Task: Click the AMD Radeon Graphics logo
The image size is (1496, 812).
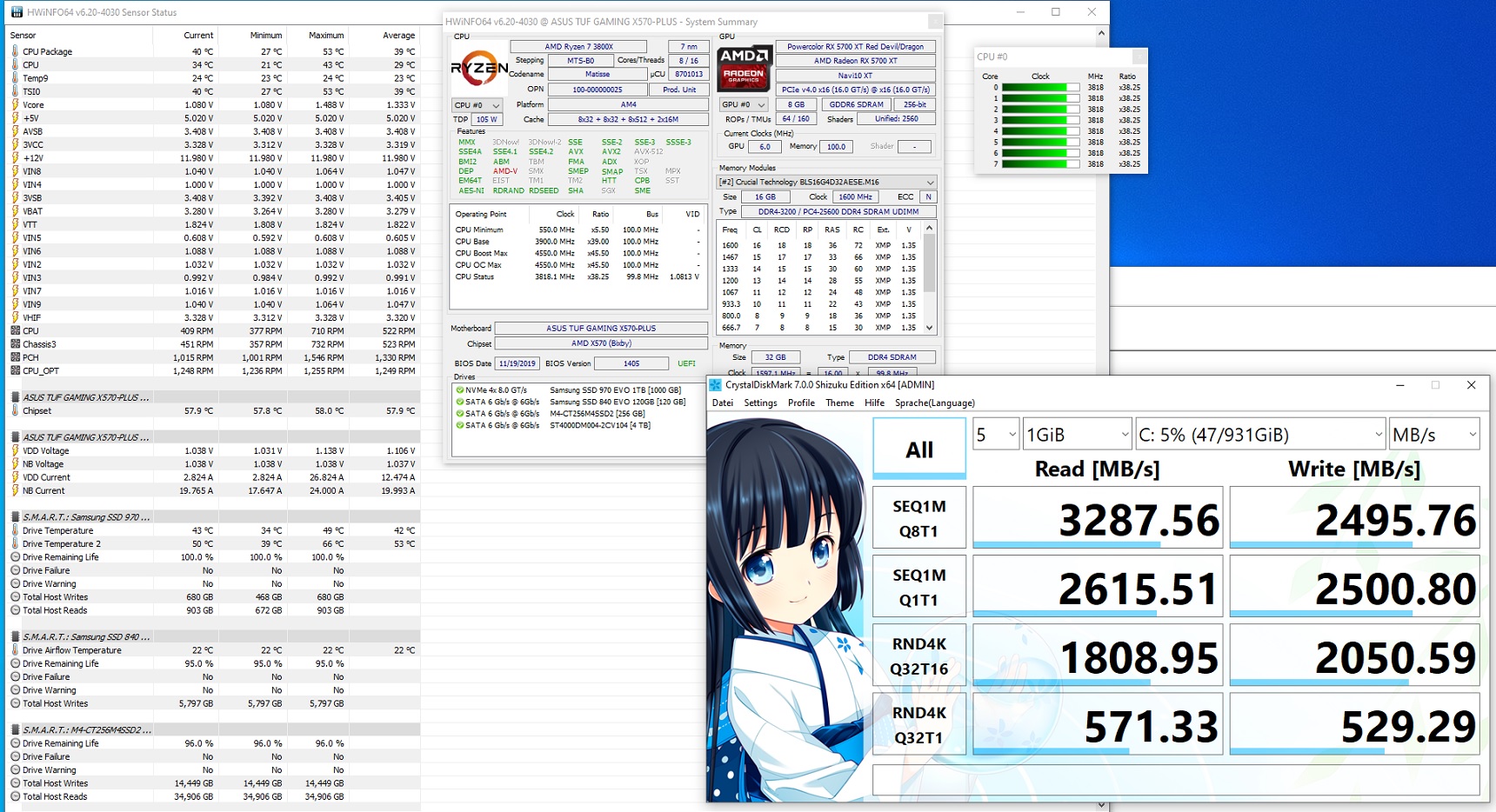Action: tap(744, 69)
